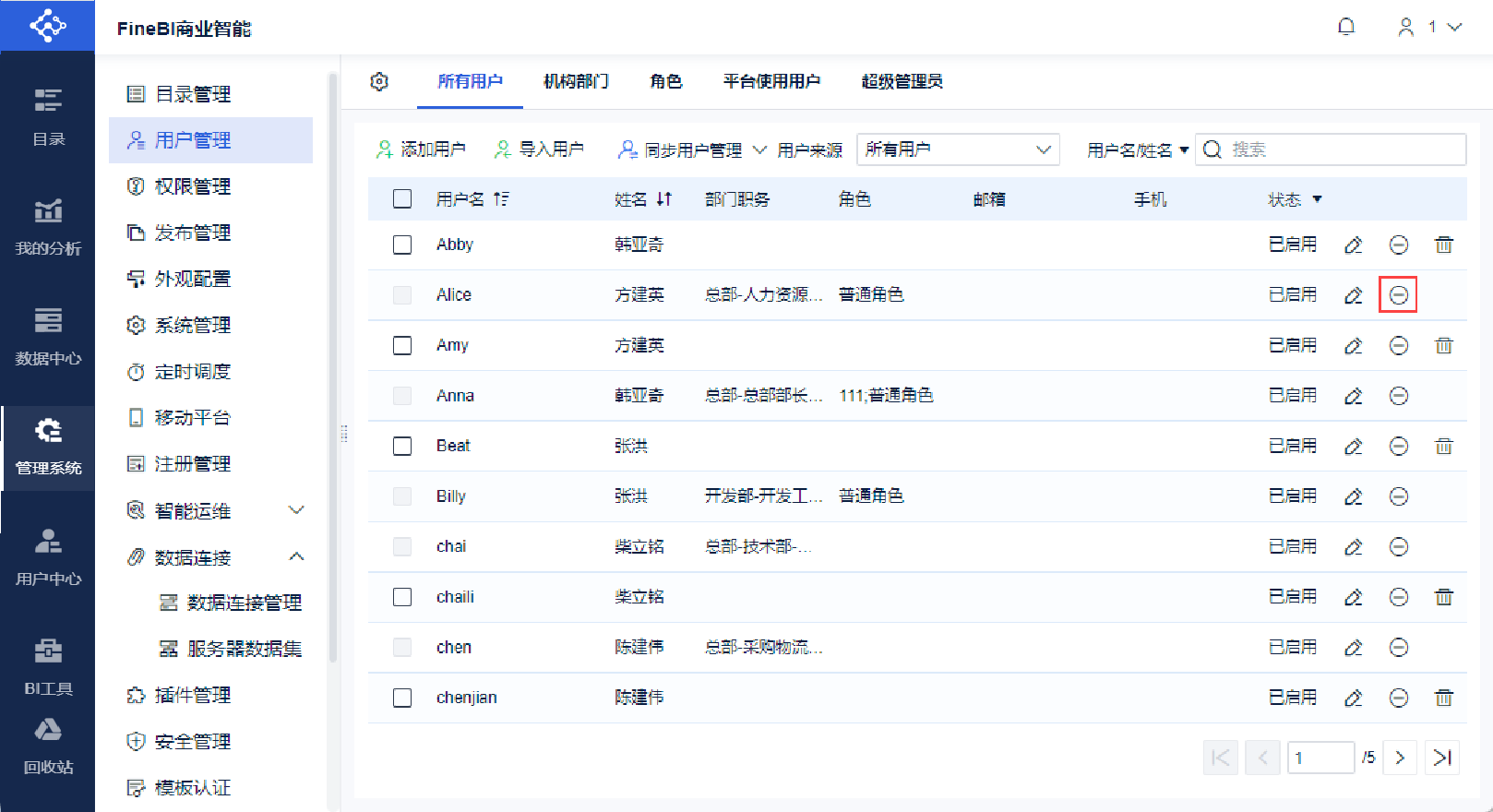Click the 添加用户 button

(x=421, y=149)
